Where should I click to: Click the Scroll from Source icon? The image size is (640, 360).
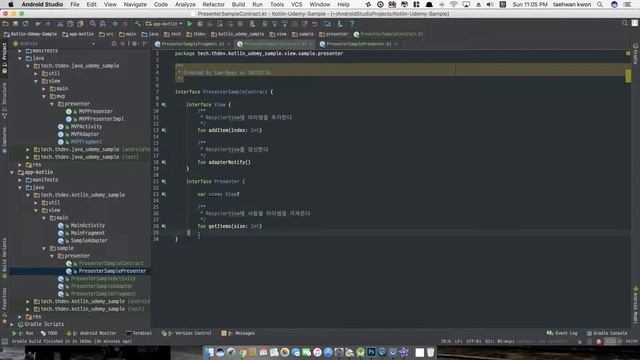114,44
